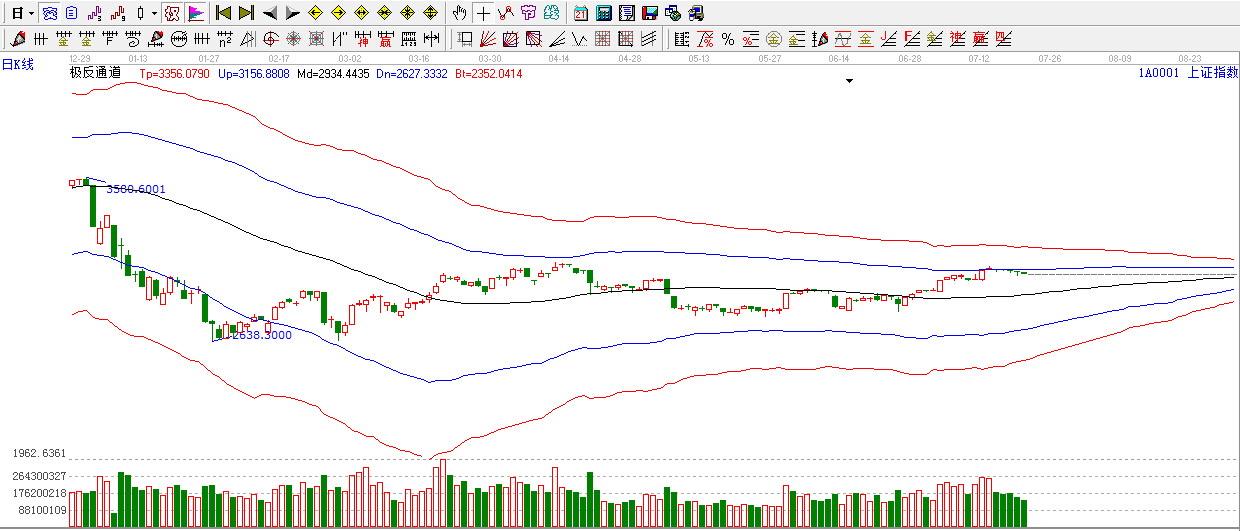
Task: Step forward with black right triangle
Action: (292, 13)
